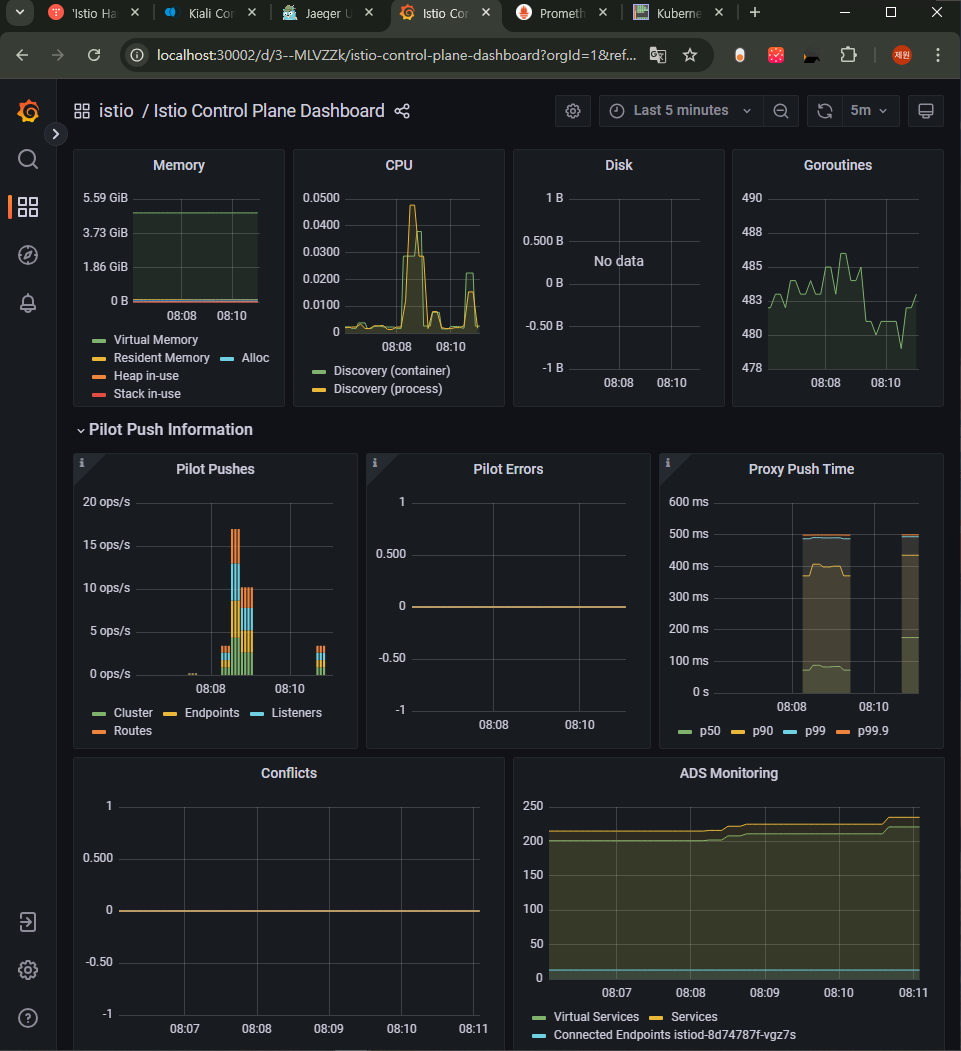Click the dashboard grid icon beside istio

click(x=82, y=111)
